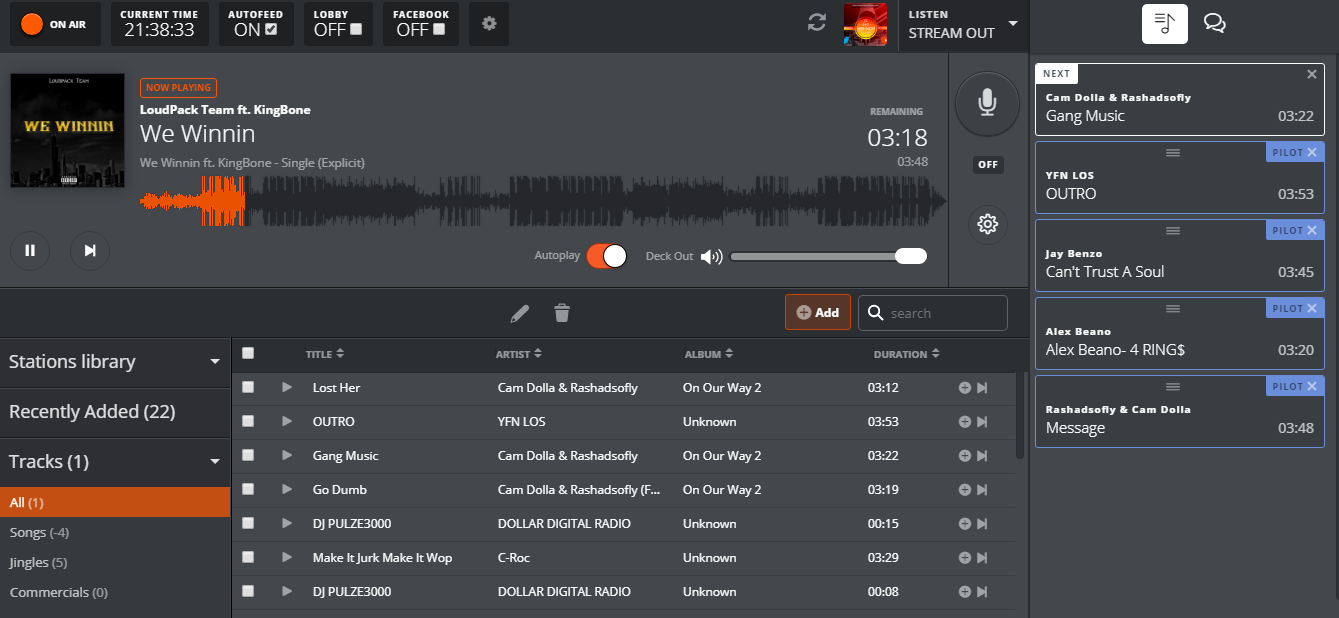Preview play Go Dumb track

tap(288, 489)
